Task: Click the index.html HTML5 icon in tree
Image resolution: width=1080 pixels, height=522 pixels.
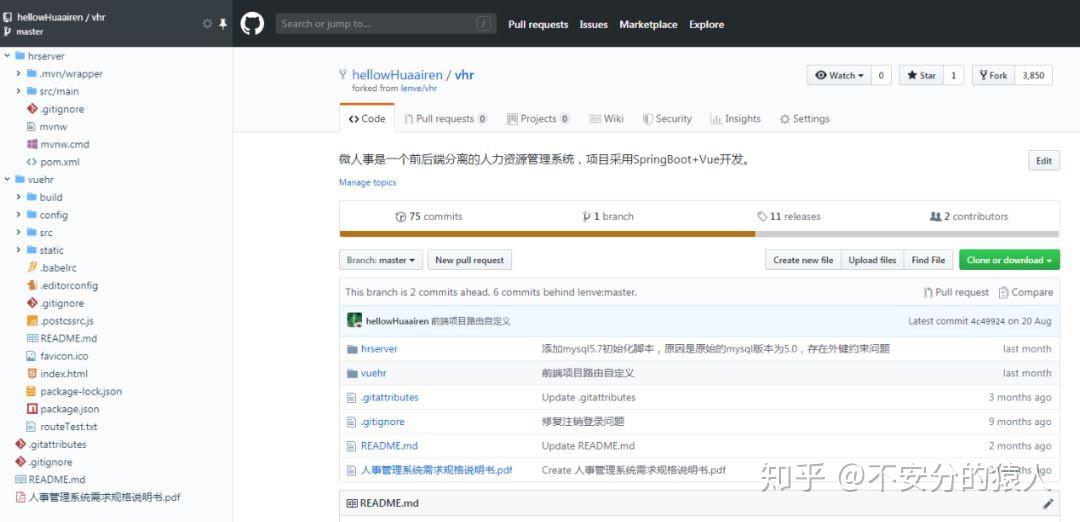Action: tap(32, 373)
